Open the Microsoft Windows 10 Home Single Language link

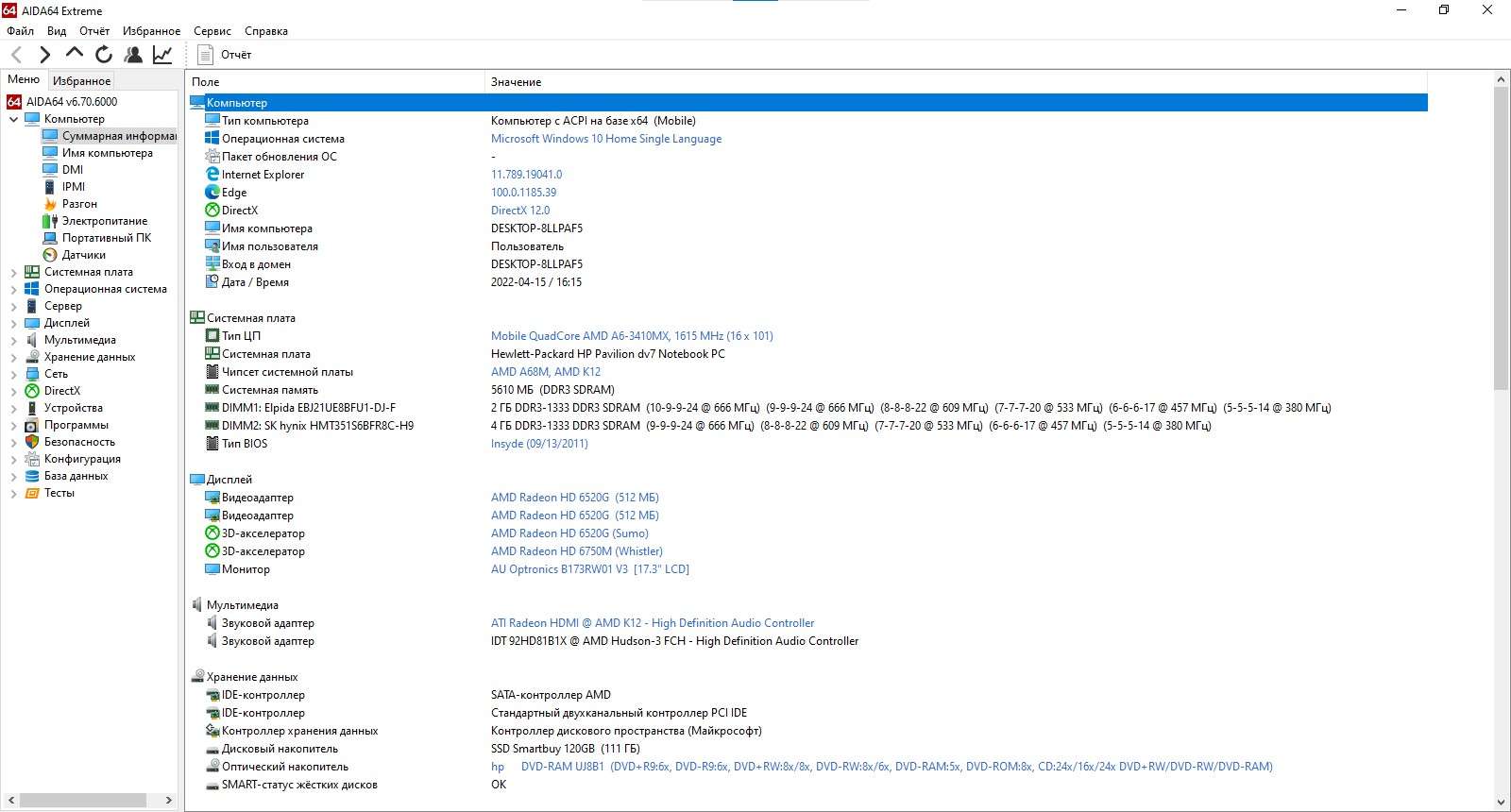[606, 139]
